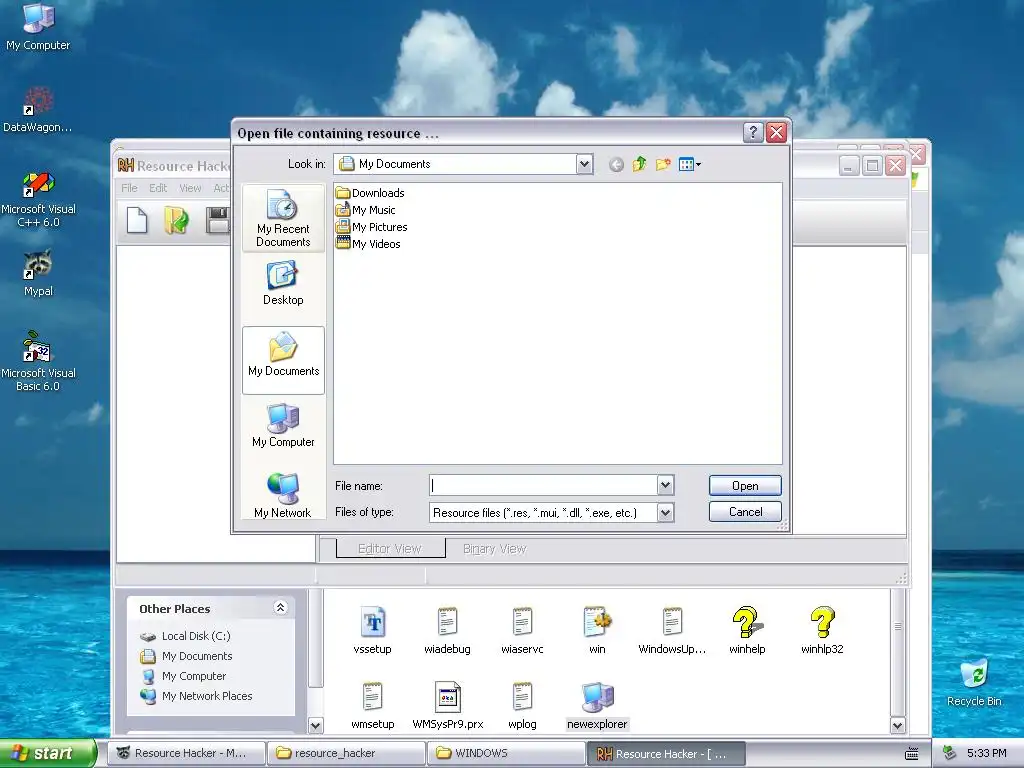Open DataWagon desktop shortcut
This screenshot has height=768, width=1024.
38,110
